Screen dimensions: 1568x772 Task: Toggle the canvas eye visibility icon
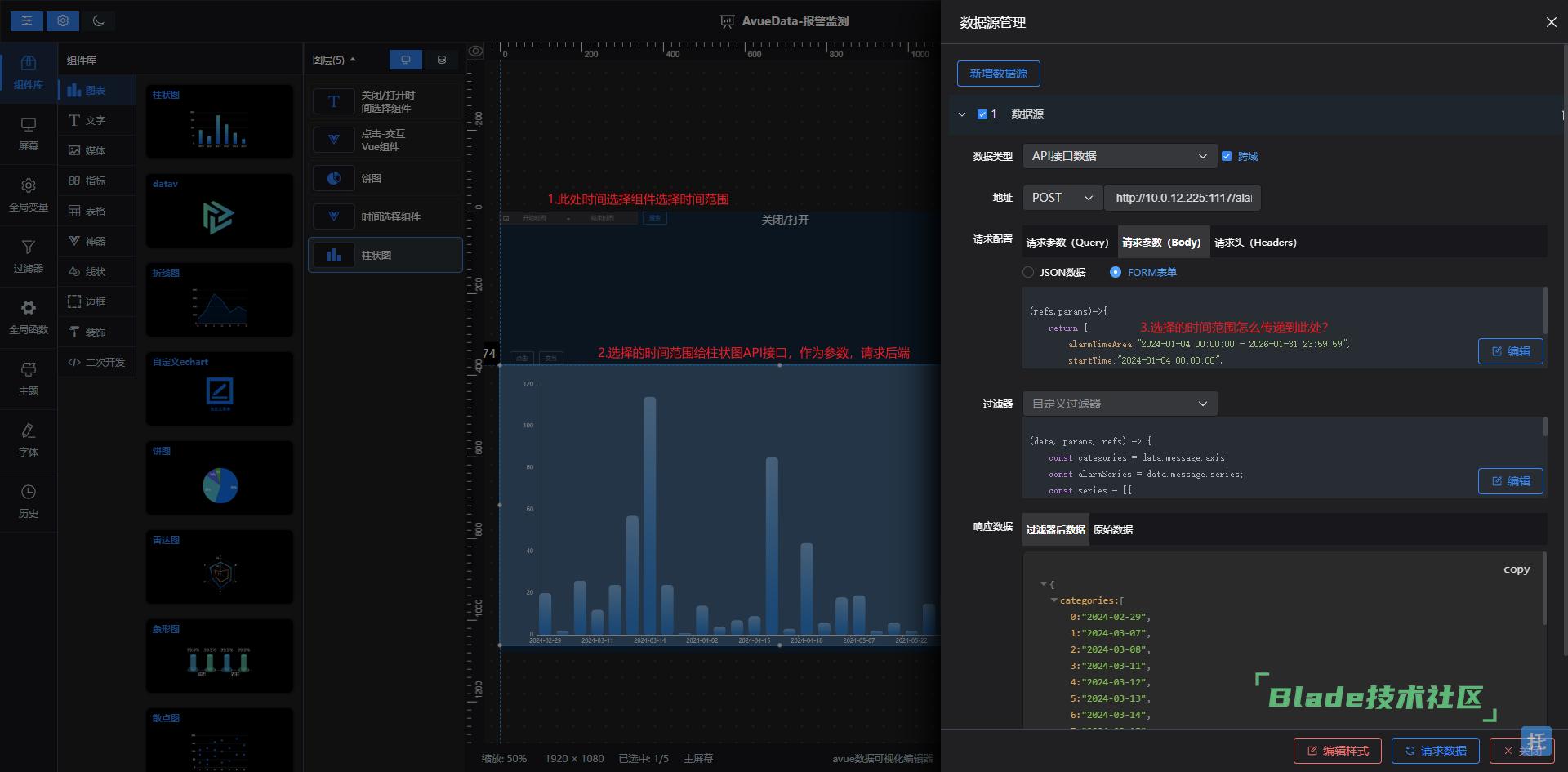pos(475,51)
